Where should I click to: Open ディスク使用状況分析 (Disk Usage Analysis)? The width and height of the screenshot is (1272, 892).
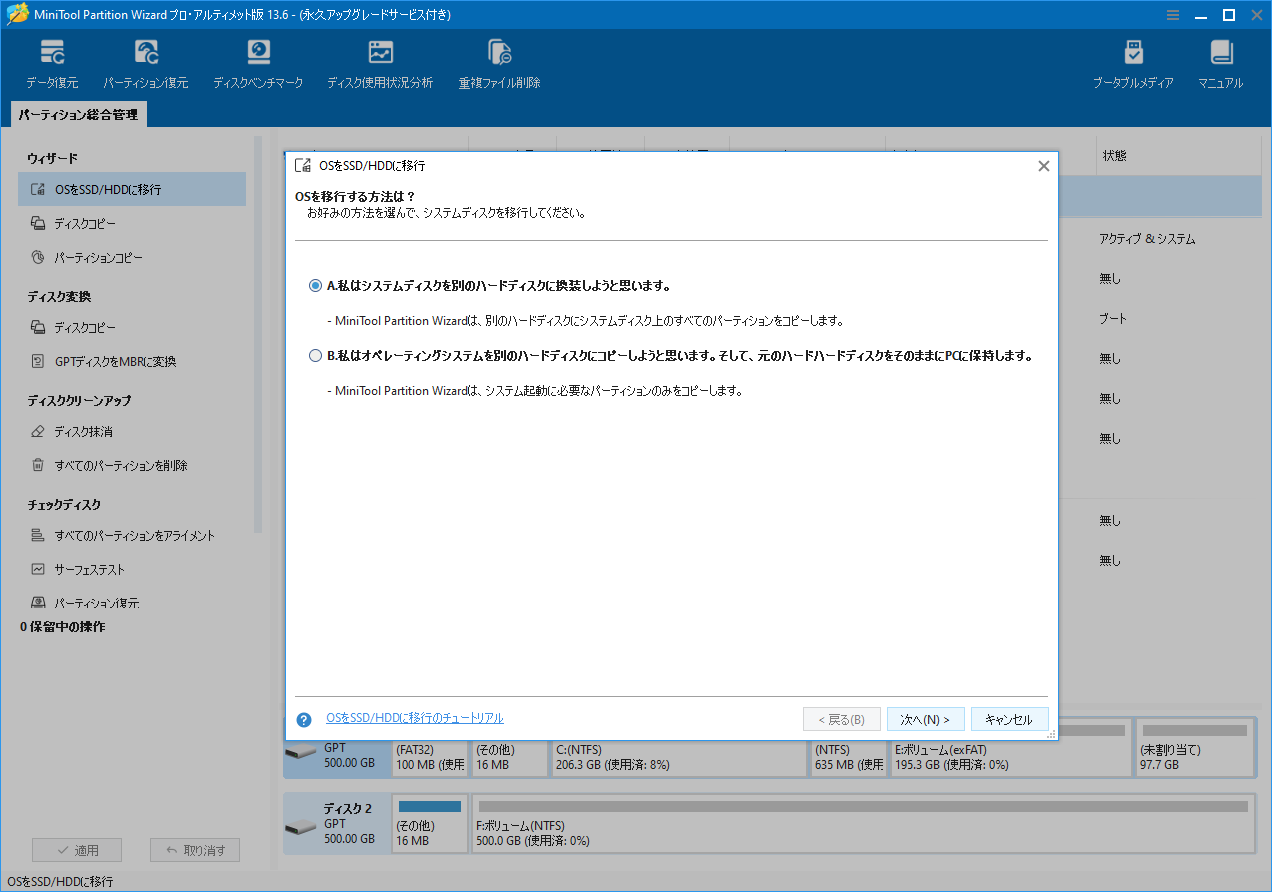coord(379,60)
